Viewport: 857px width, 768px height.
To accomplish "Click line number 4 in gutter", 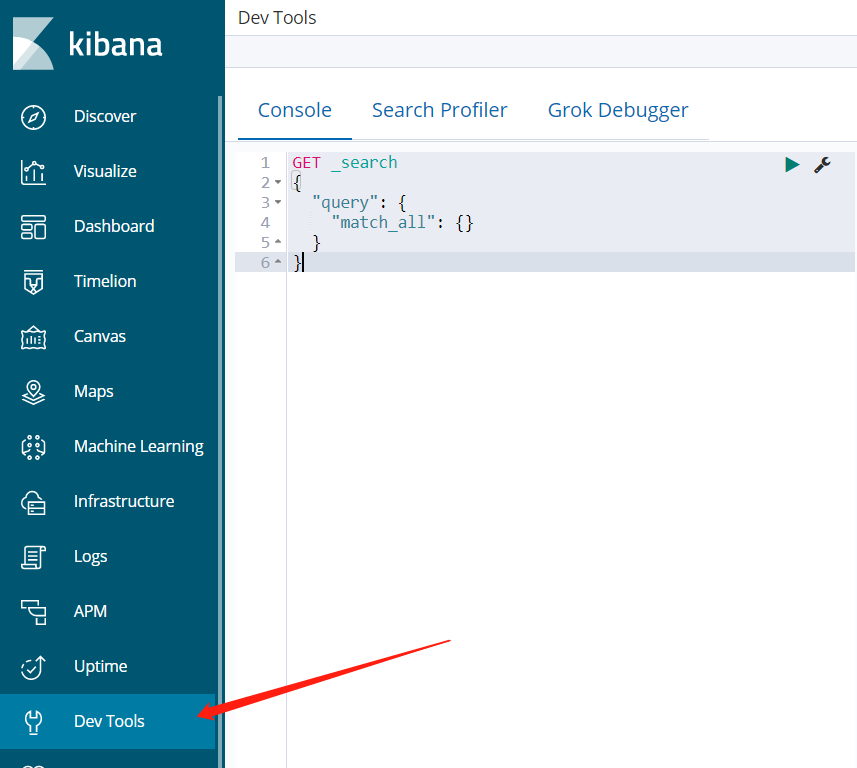I will click(x=265, y=222).
